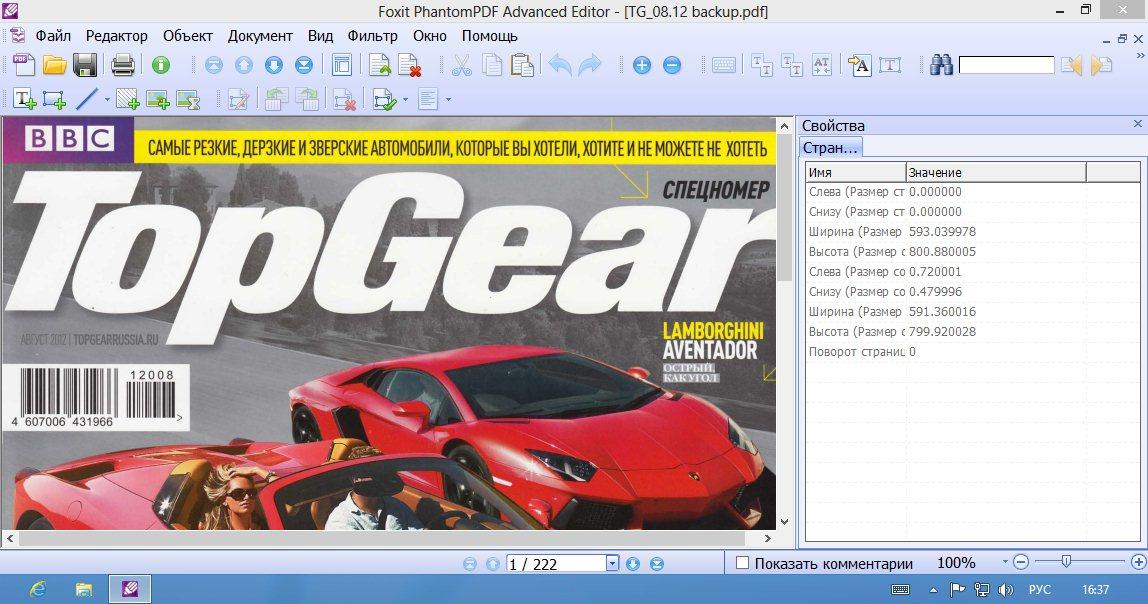Click the toolbar search input field
This screenshot has height=604, width=1148.
click(1007, 65)
